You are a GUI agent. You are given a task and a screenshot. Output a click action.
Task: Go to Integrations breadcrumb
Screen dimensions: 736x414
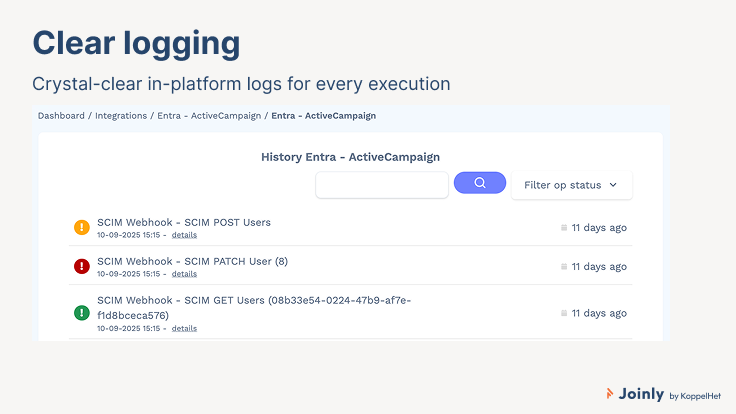[121, 116]
